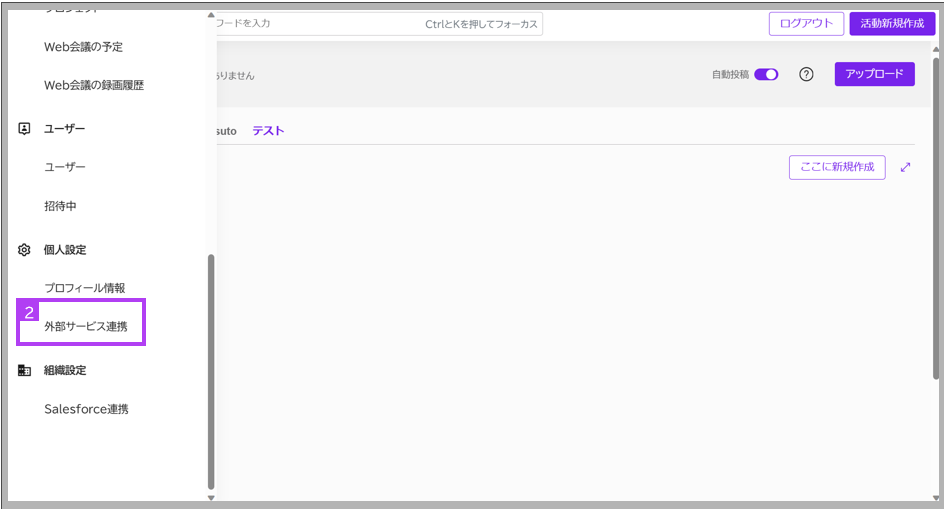Click the help question mark icon
This screenshot has height=509, width=944.
(806, 74)
